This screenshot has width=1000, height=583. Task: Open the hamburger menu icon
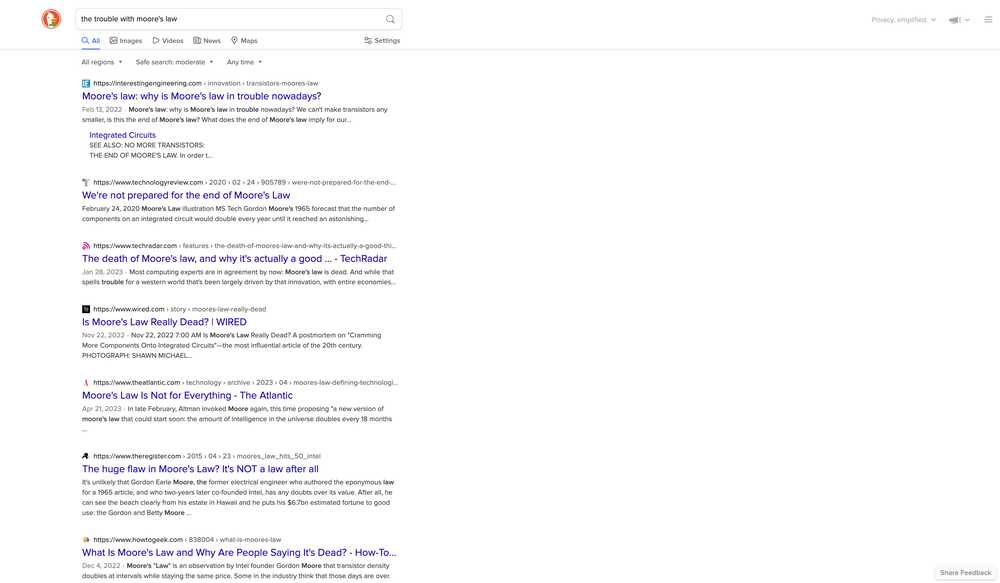988,19
